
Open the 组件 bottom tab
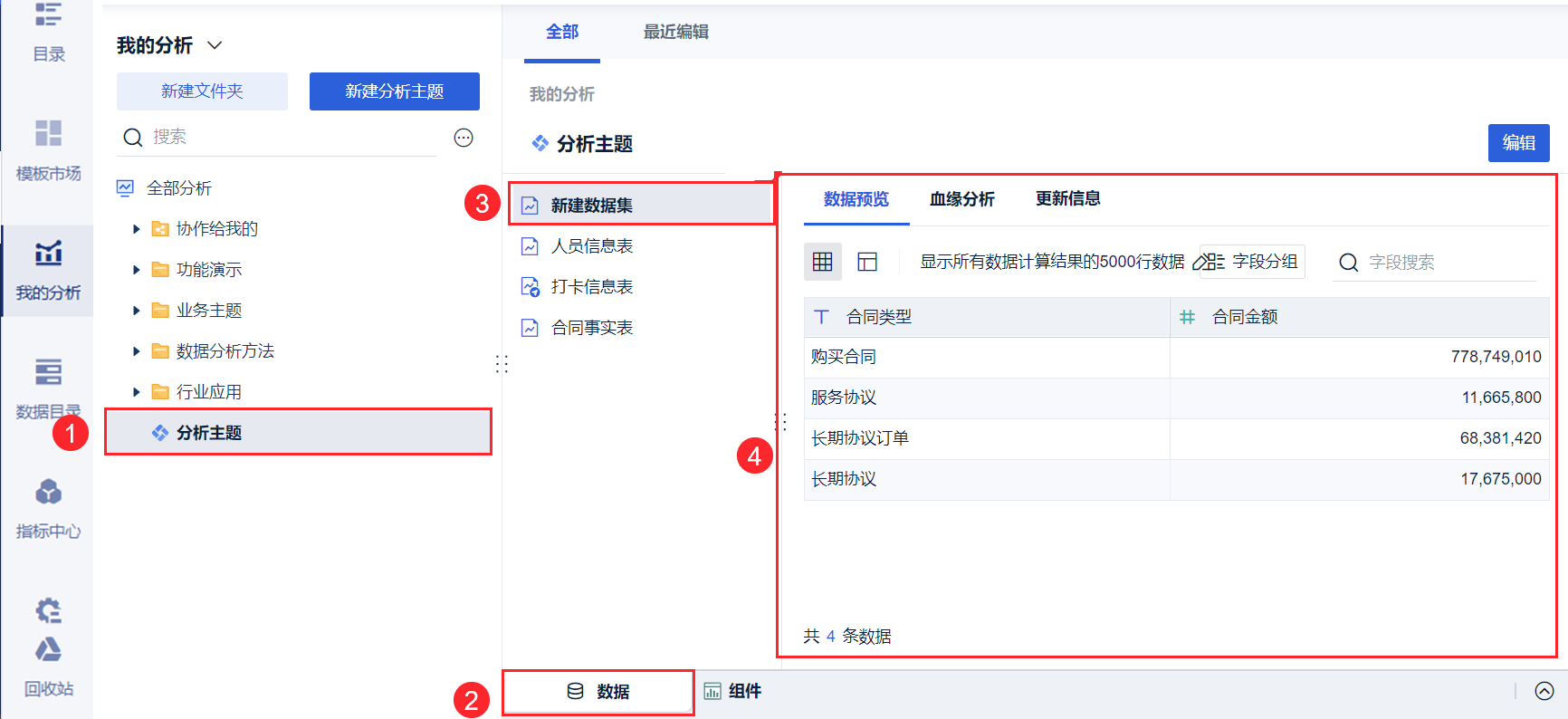pyautogui.click(x=733, y=692)
